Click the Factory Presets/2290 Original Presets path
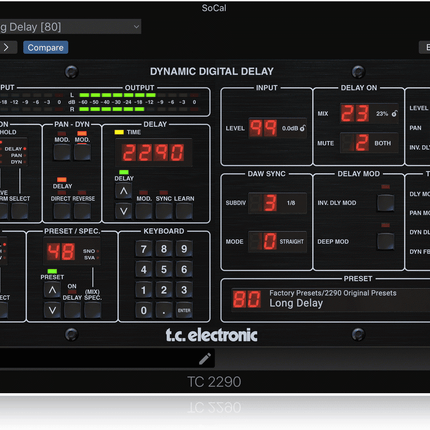 click(333, 293)
